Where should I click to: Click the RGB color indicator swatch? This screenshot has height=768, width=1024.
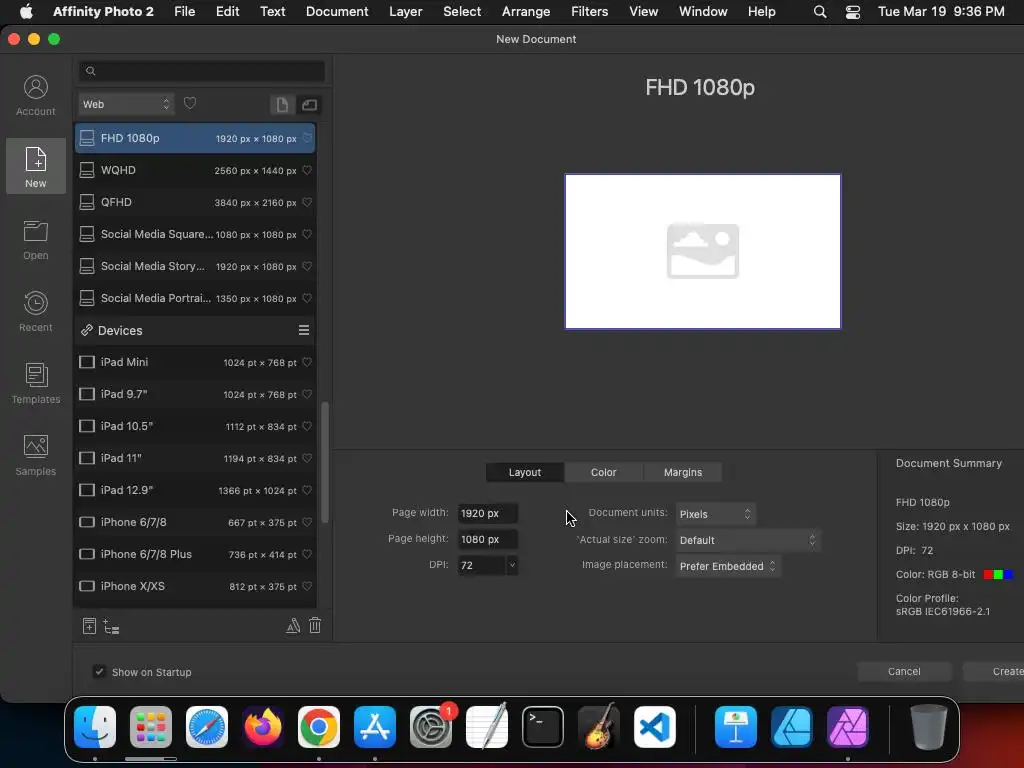point(998,575)
